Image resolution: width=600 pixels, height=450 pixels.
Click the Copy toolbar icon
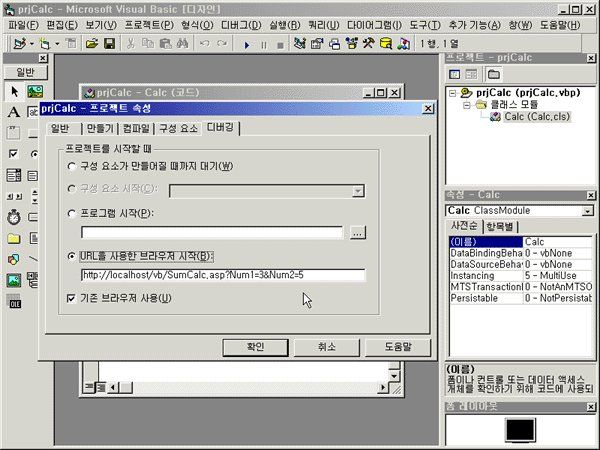point(148,44)
